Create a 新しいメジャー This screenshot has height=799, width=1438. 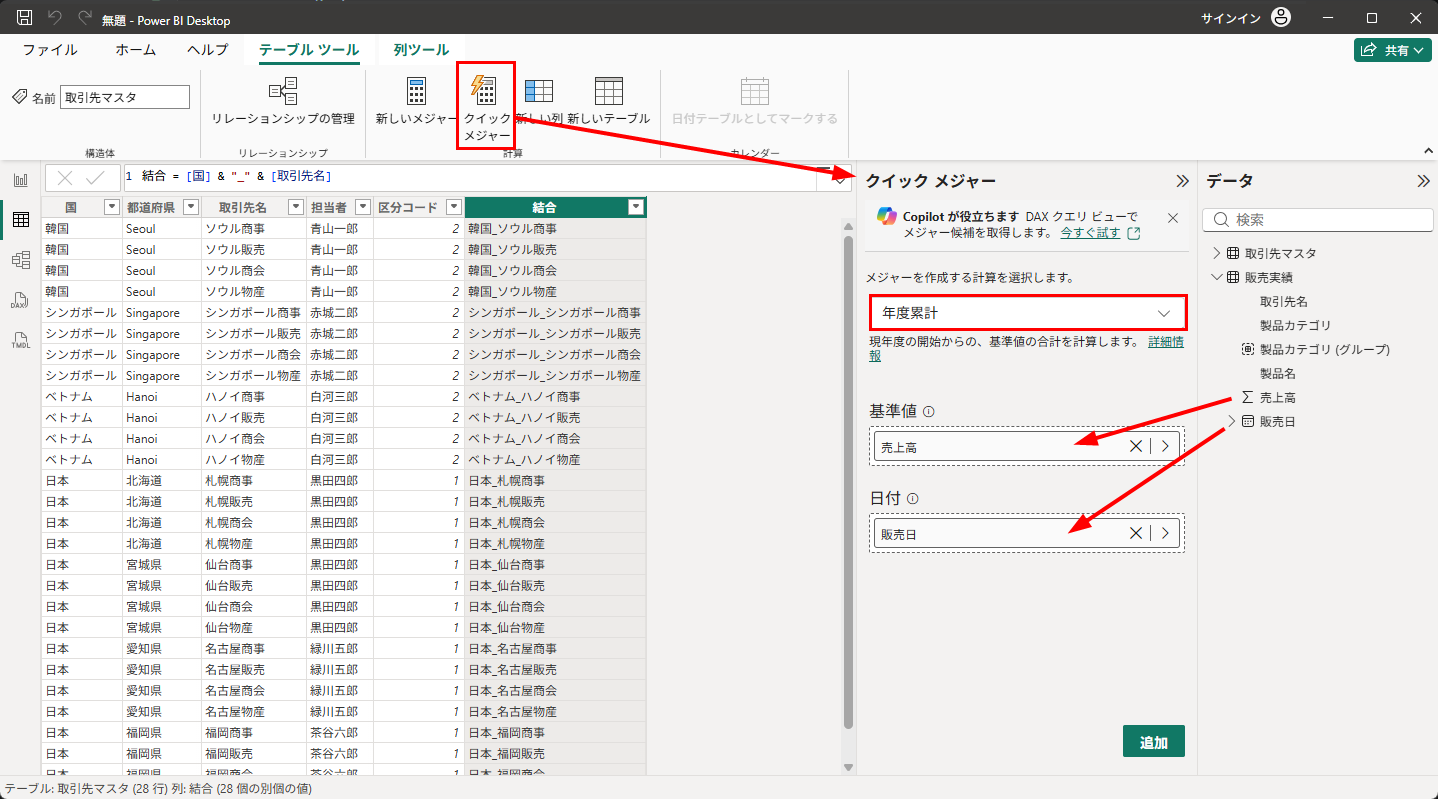tap(416, 101)
